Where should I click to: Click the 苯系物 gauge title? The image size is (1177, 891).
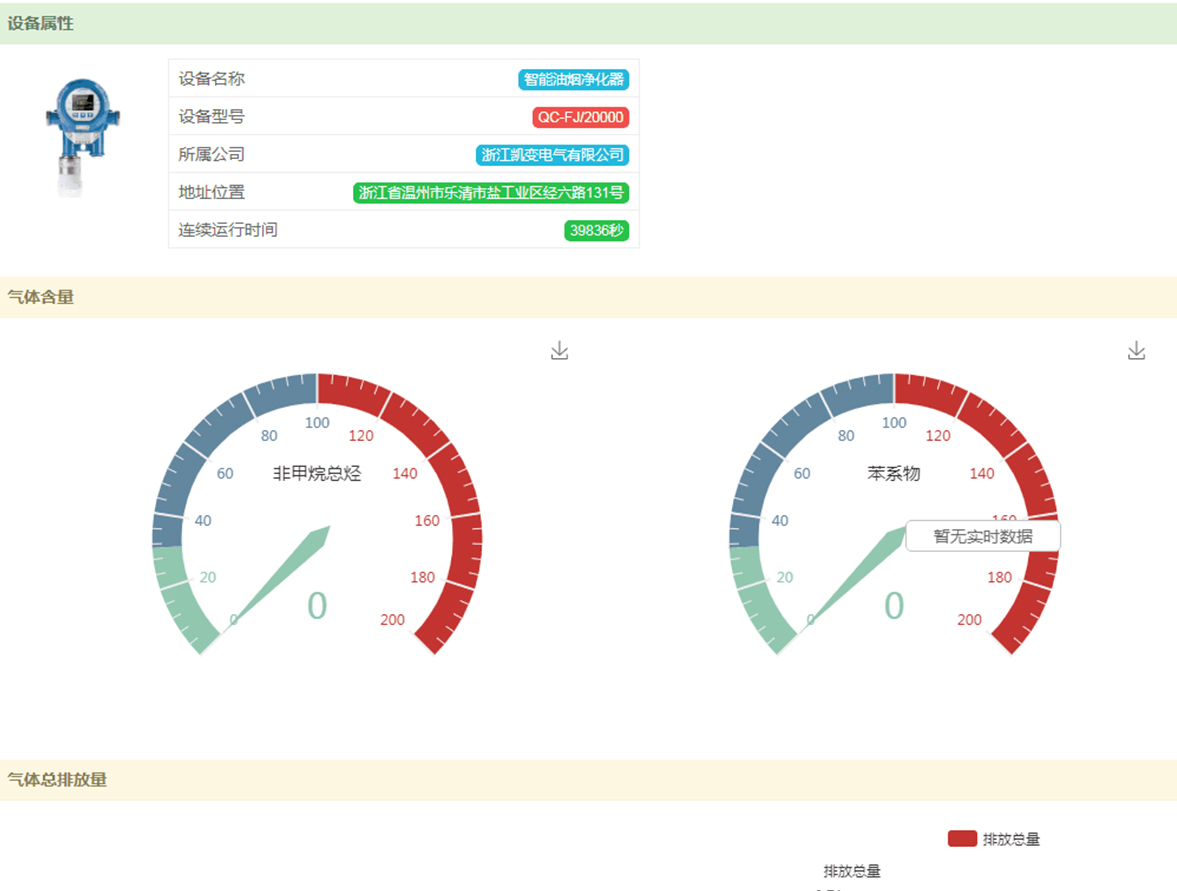(893, 474)
